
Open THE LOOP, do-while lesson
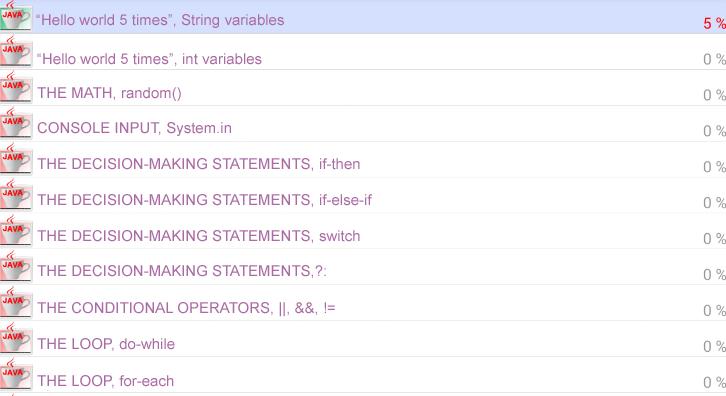(x=106, y=344)
